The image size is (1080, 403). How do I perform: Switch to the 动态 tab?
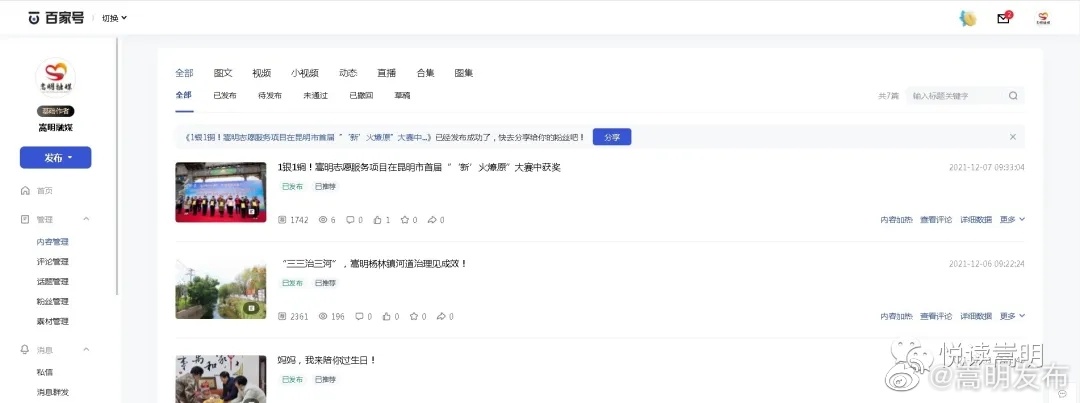click(x=348, y=73)
